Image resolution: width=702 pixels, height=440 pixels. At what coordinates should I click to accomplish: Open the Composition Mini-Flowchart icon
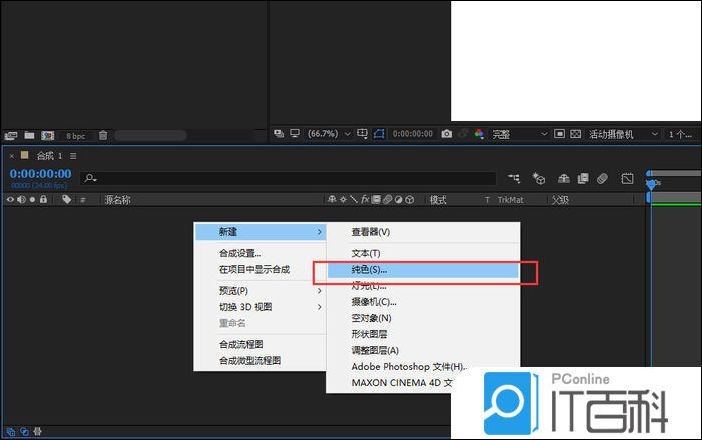[514, 179]
